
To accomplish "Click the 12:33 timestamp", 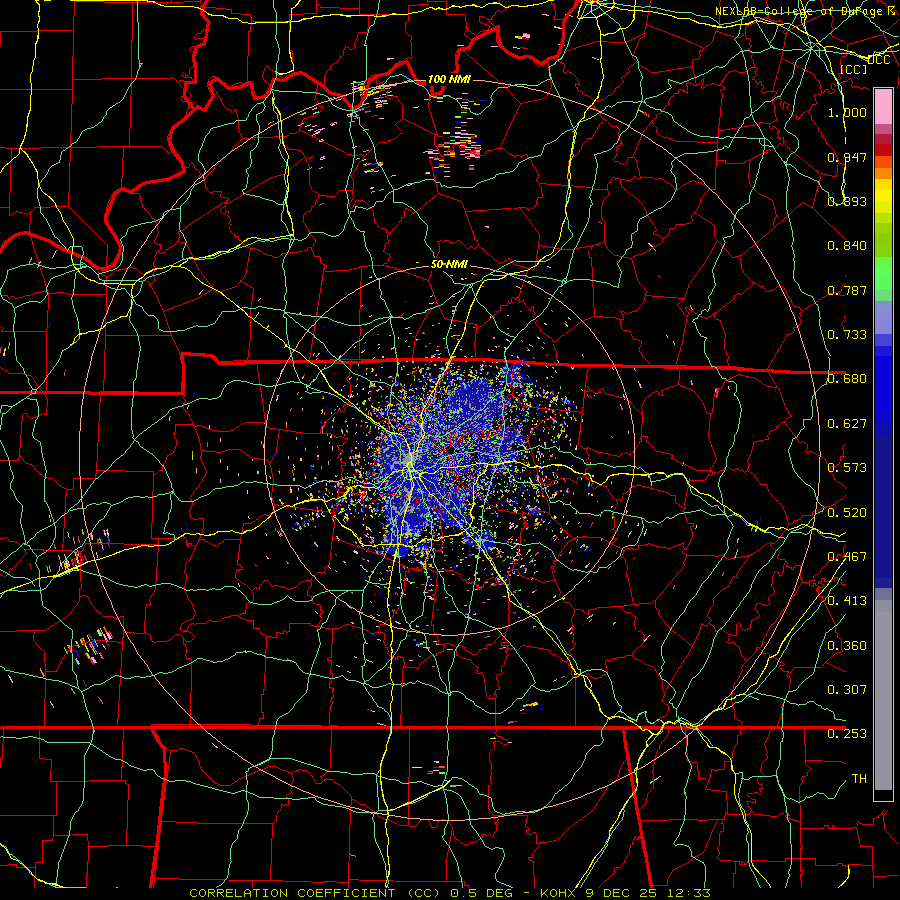I will click(691, 893).
